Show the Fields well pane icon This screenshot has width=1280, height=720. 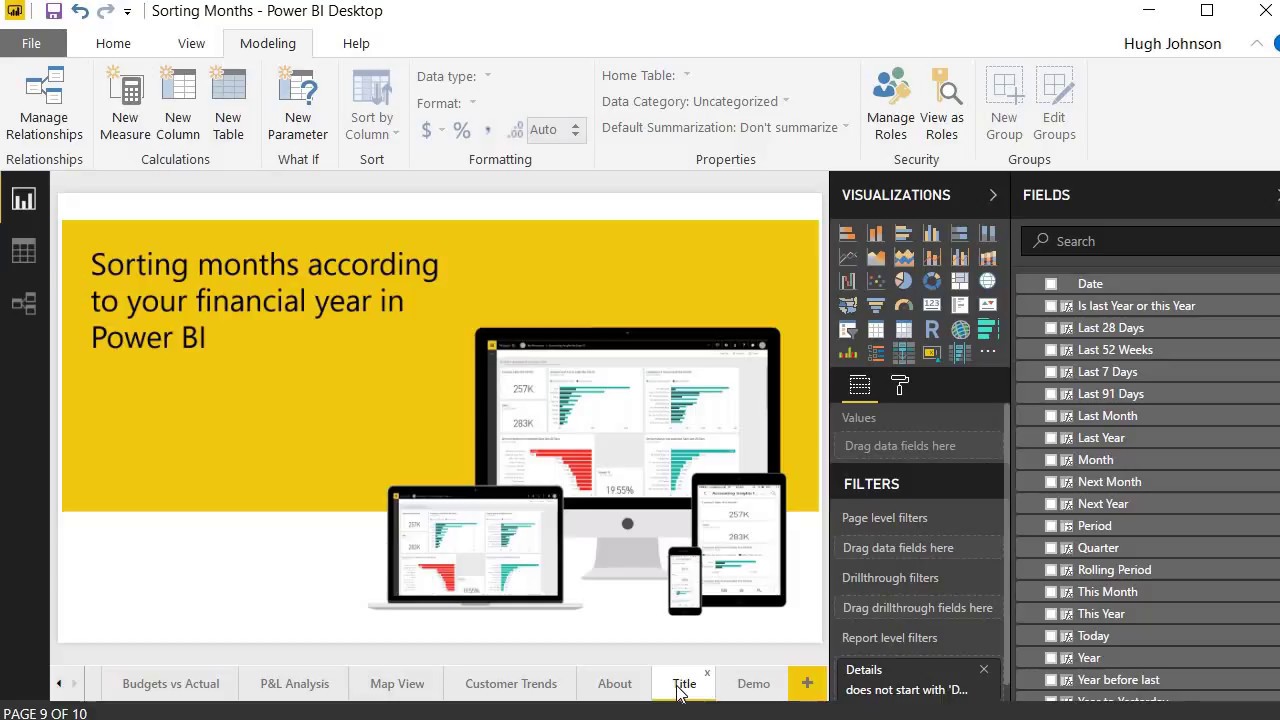860,385
